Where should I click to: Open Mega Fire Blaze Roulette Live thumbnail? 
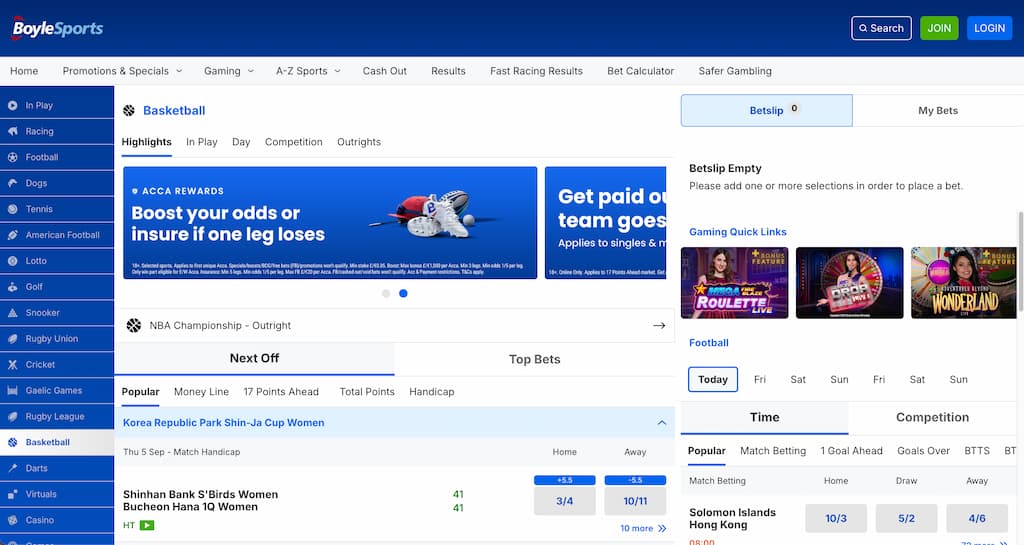(x=735, y=283)
